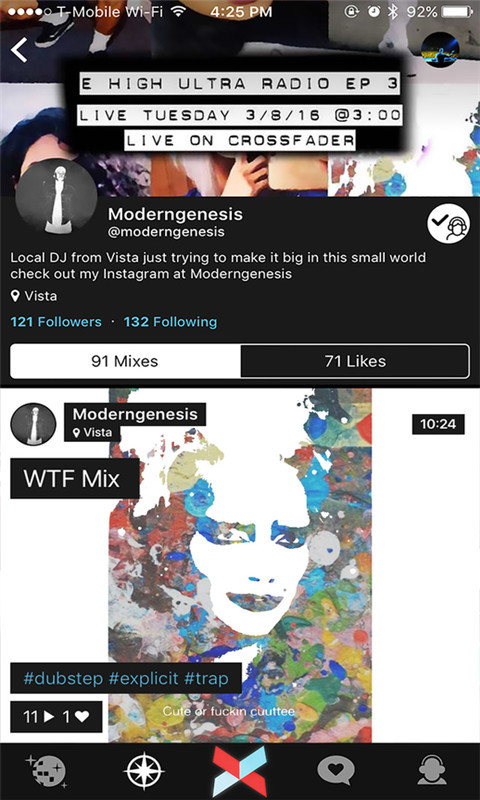Screen dimensions: 480x800
Task: Open the small avatar in top-right corner
Action: [x=440, y=49]
